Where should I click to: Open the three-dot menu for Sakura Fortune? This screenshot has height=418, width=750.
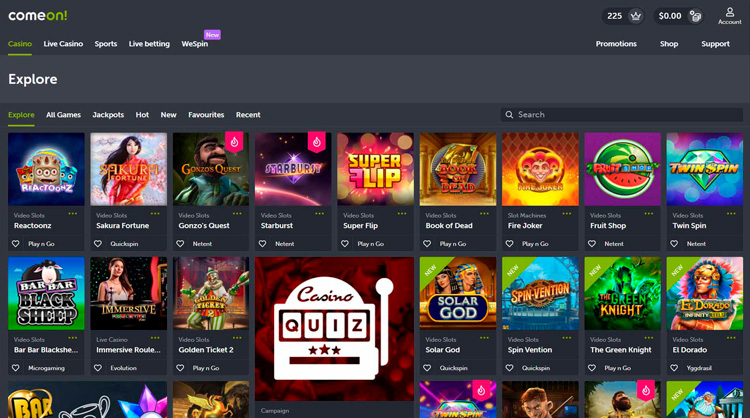156,214
